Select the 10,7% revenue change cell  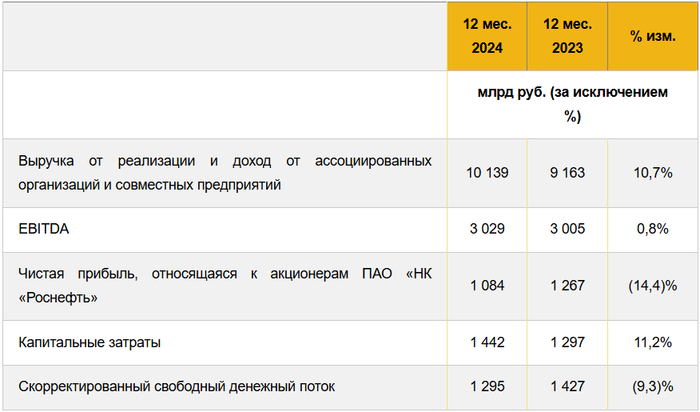[649, 173]
